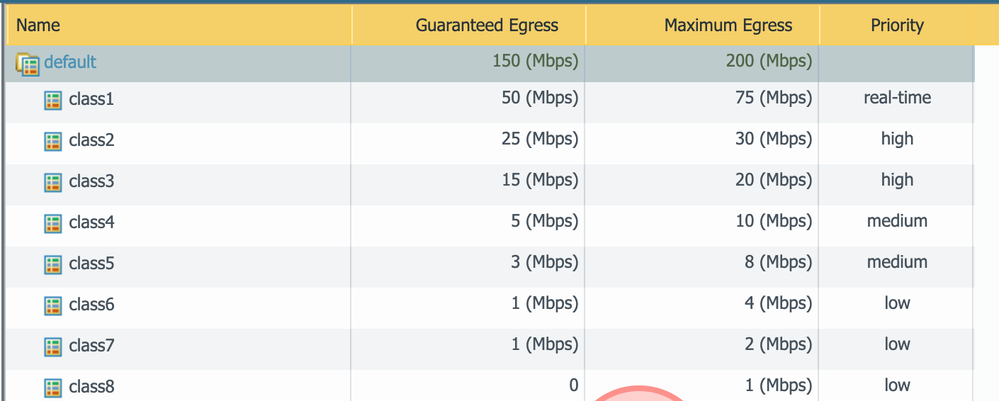Sort by the Name column header
This screenshot has width=999, height=401.
point(38,26)
